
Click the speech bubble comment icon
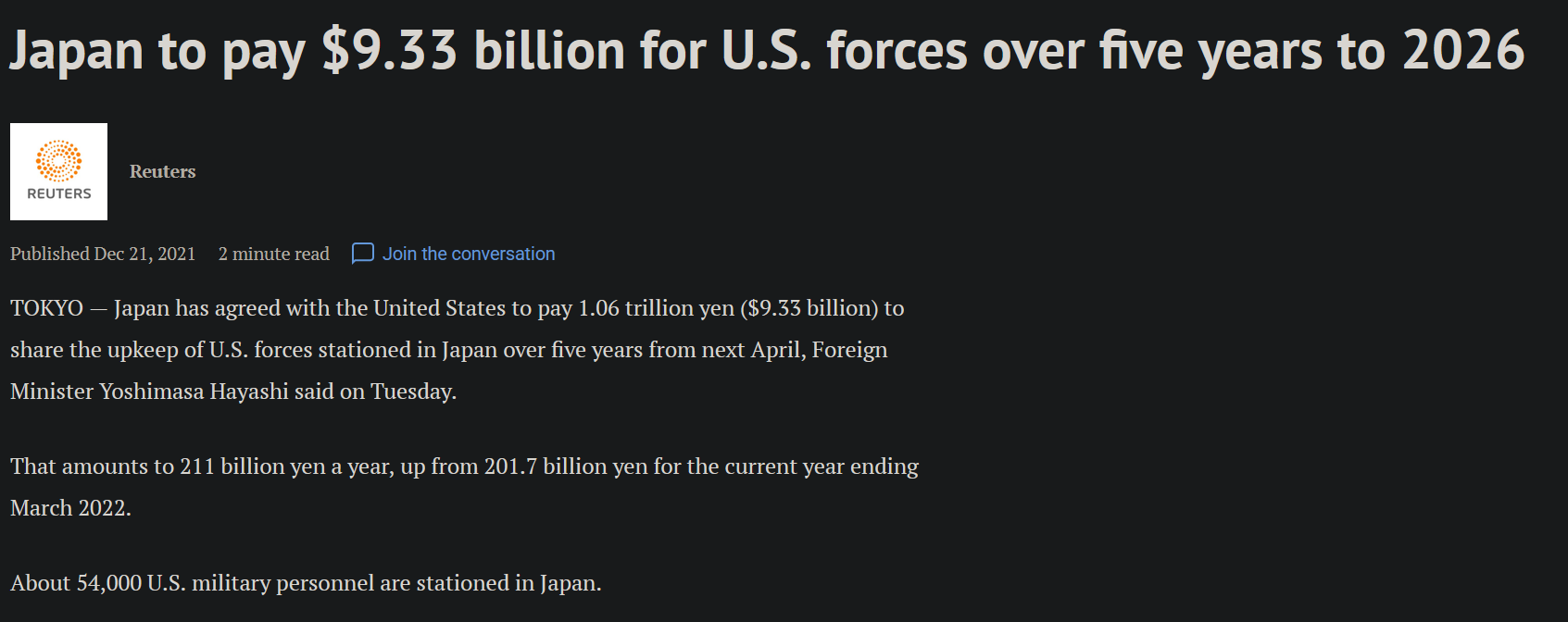coord(363,254)
